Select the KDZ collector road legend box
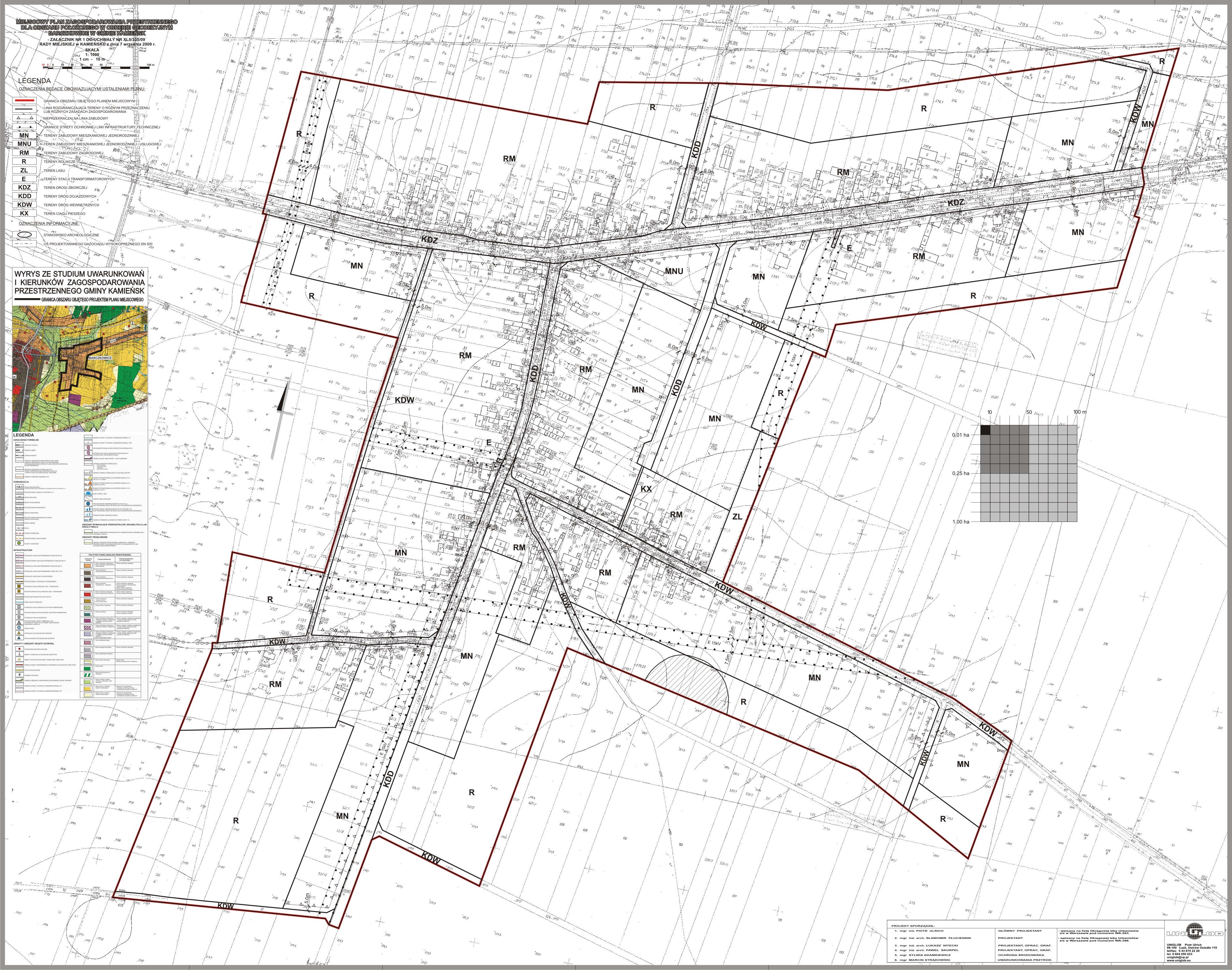1232x970 pixels. coord(25,187)
